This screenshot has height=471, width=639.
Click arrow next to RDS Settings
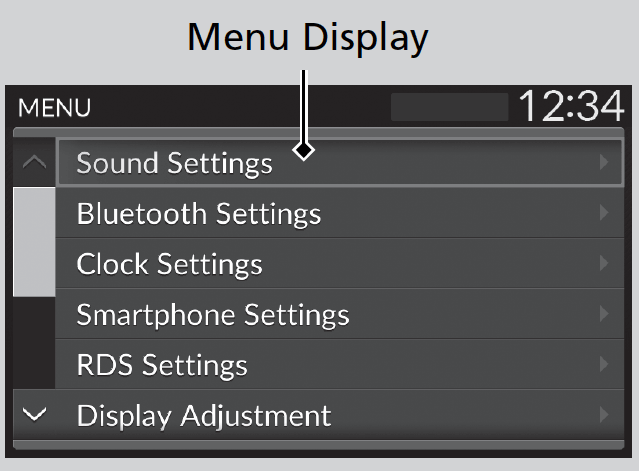604,365
